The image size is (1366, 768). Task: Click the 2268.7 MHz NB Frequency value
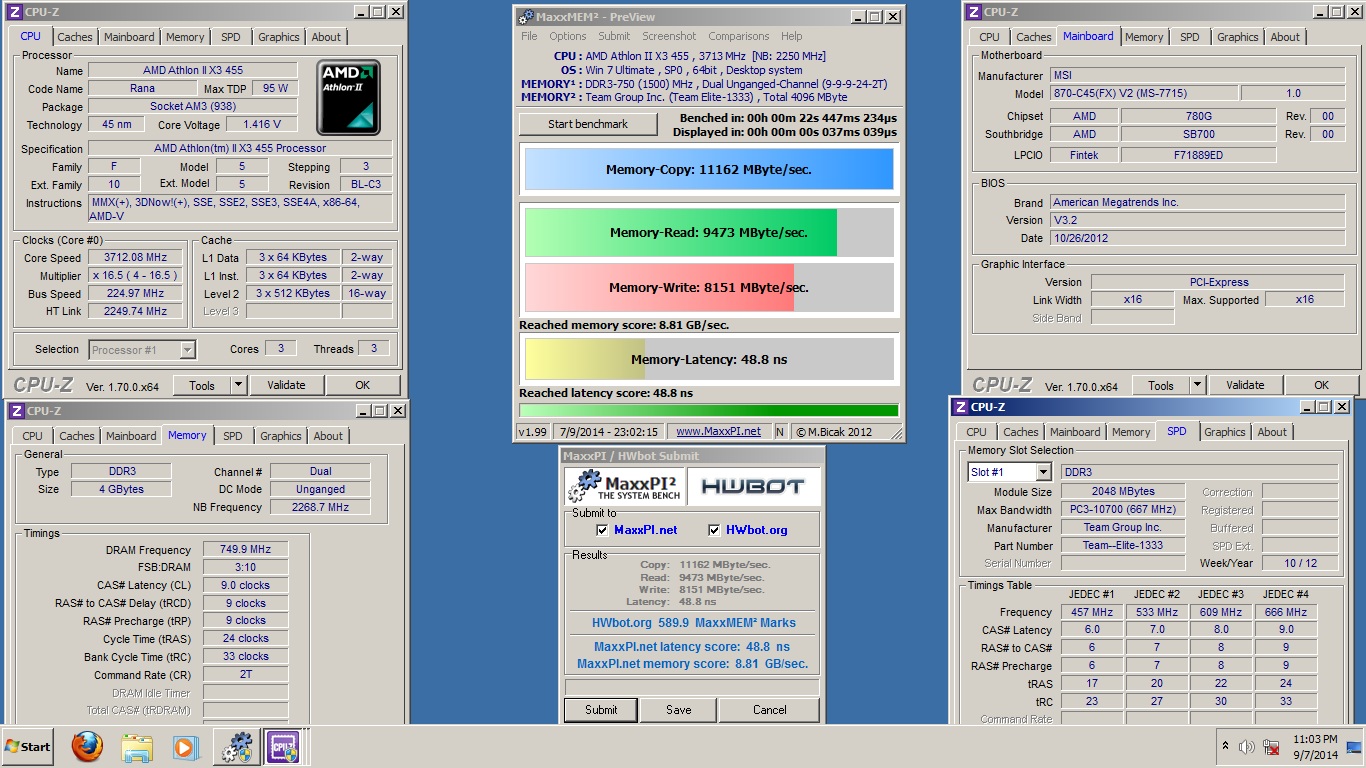(320, 507)
